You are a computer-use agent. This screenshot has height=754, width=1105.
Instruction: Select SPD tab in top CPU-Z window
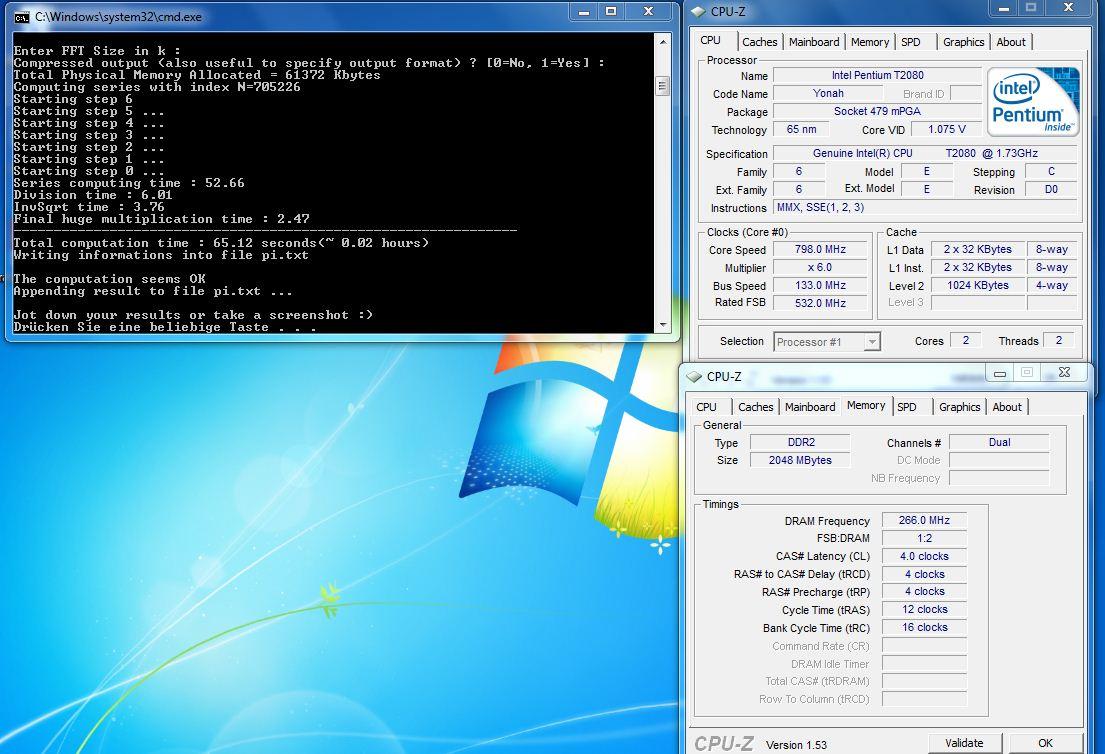(910, 42)
